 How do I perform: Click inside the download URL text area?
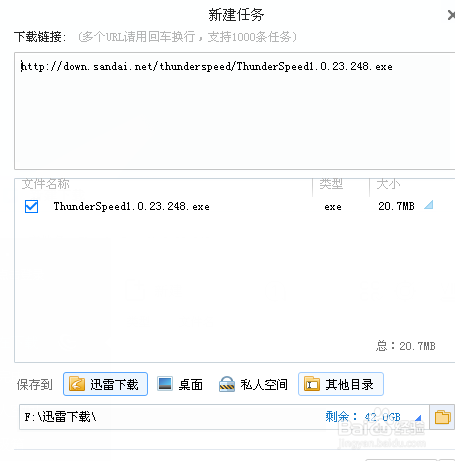[235, 111]
